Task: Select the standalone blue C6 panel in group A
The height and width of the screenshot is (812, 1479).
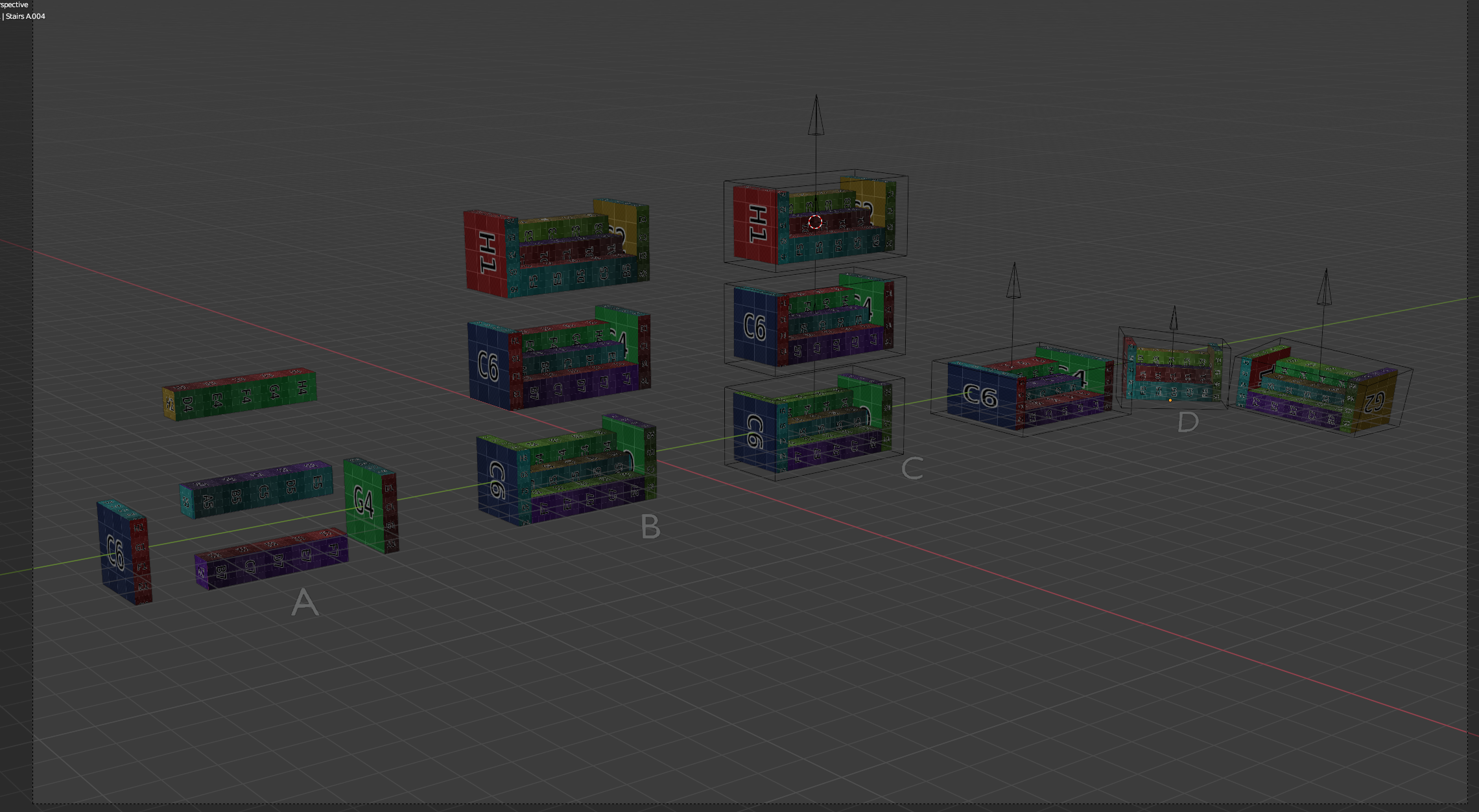Action: [x=115, y=551]
